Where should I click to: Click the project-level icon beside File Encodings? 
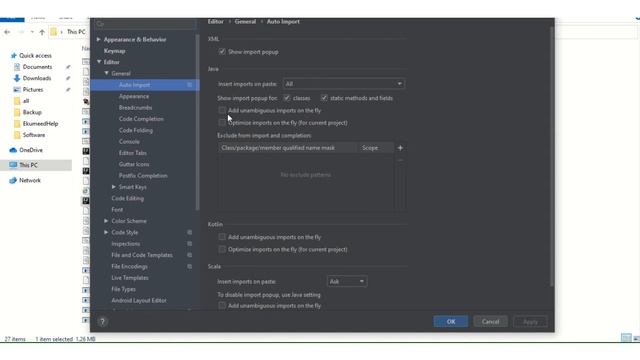190,267
